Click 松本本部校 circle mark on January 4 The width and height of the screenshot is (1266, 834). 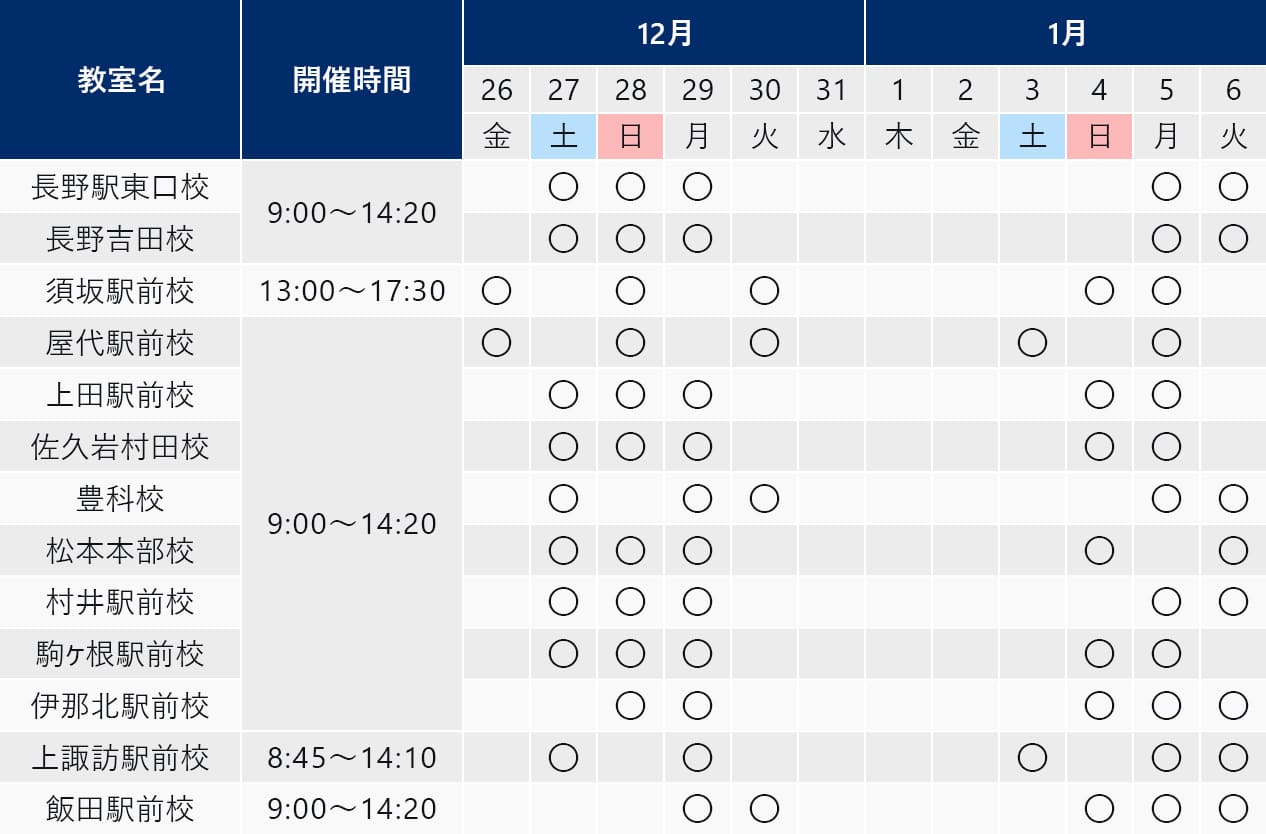click(x=1099, y=550)
